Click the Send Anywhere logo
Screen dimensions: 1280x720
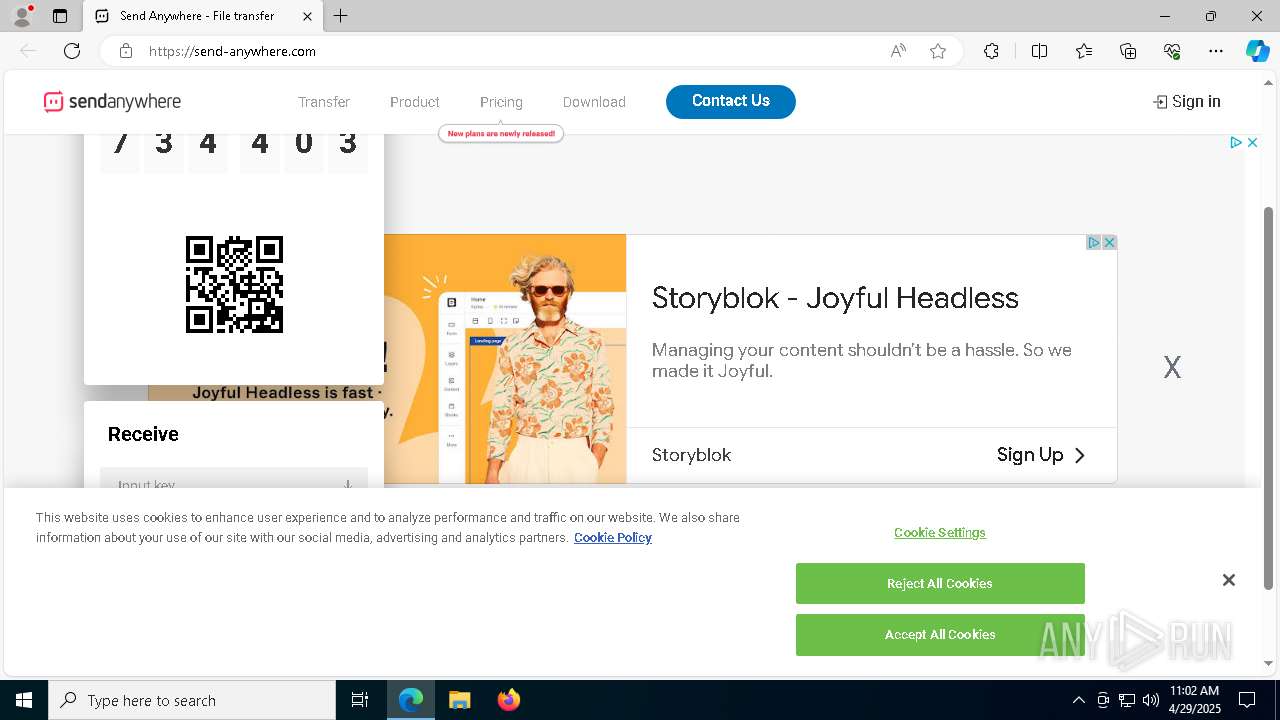[x=112, y=102]
